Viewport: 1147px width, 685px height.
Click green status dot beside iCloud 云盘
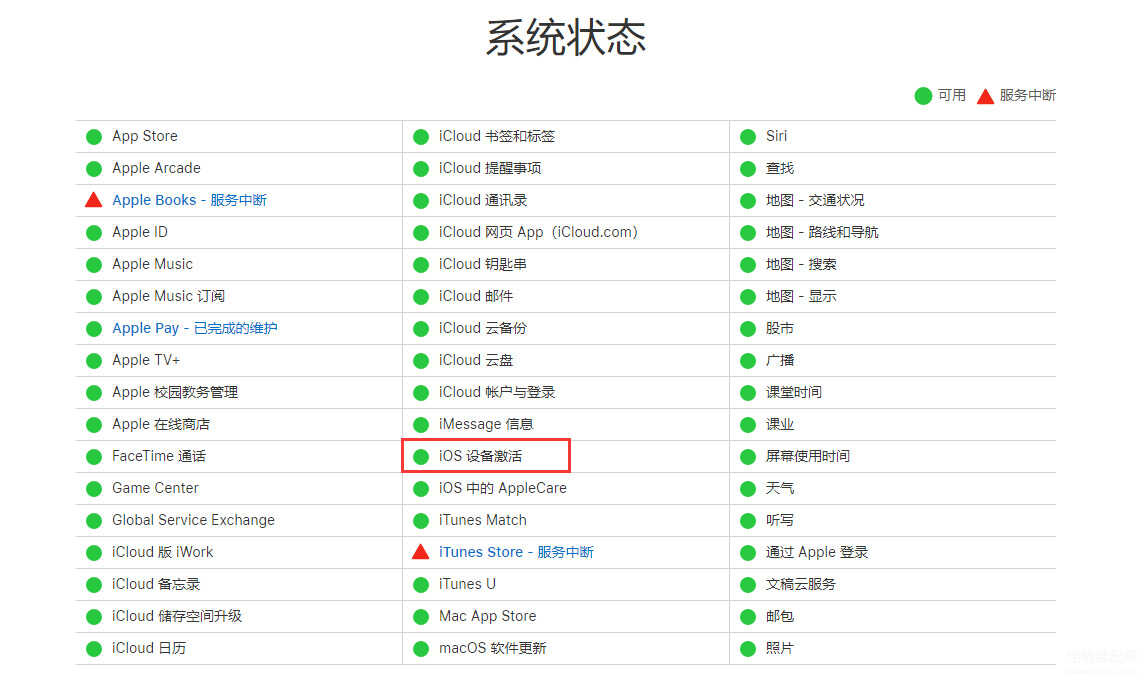pos(421,361)
